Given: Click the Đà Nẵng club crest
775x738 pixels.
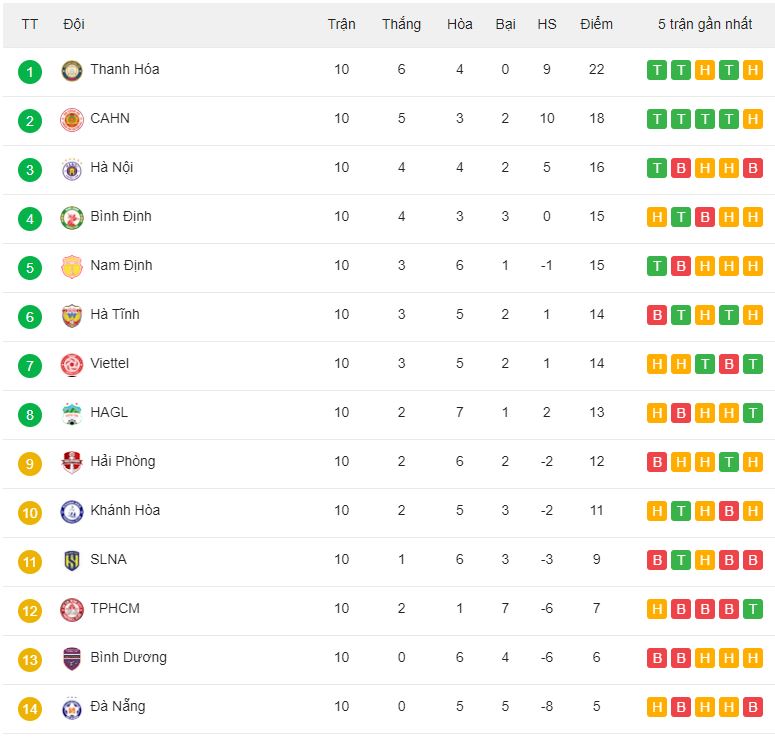Looking at the screenshot, I should pos(72,708).
